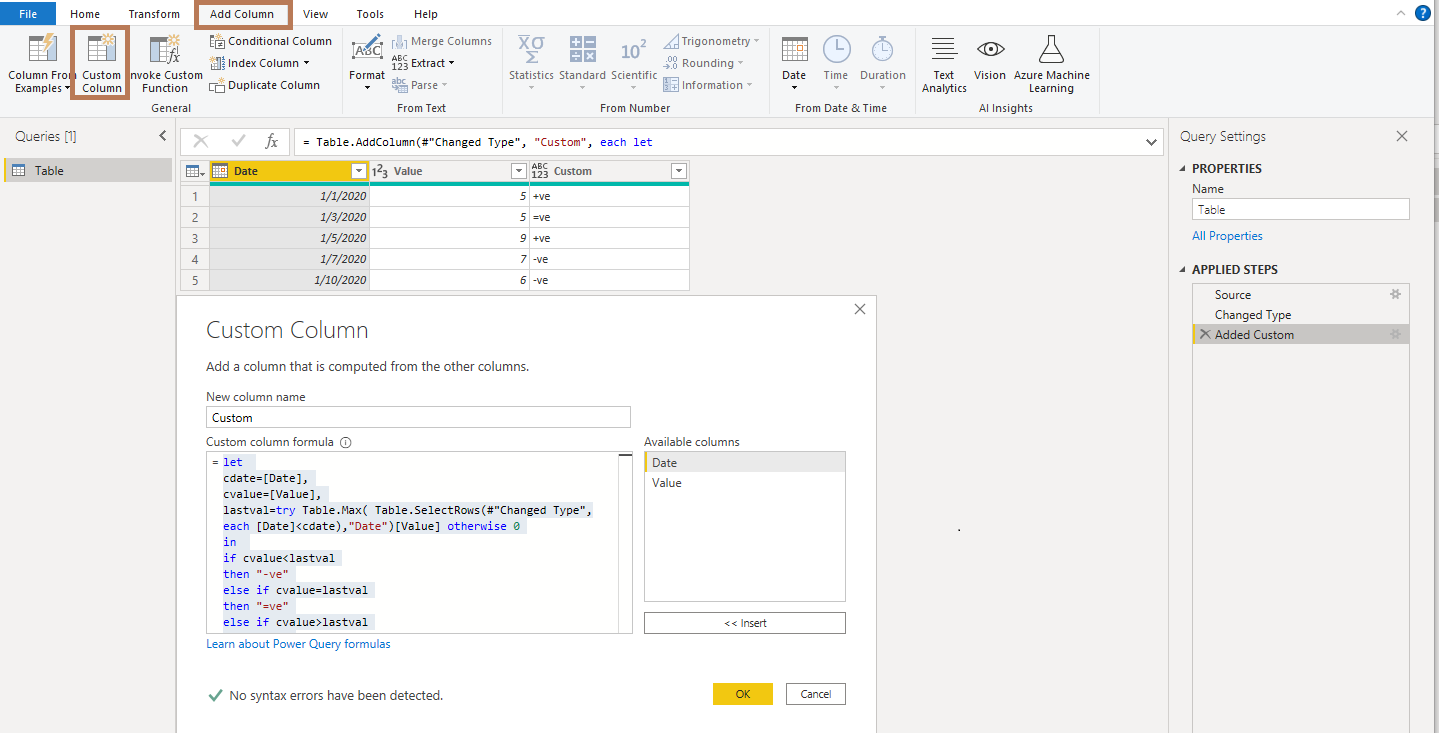
Task: Open the Value column filter dropdown
Action: tap(519, 171)
